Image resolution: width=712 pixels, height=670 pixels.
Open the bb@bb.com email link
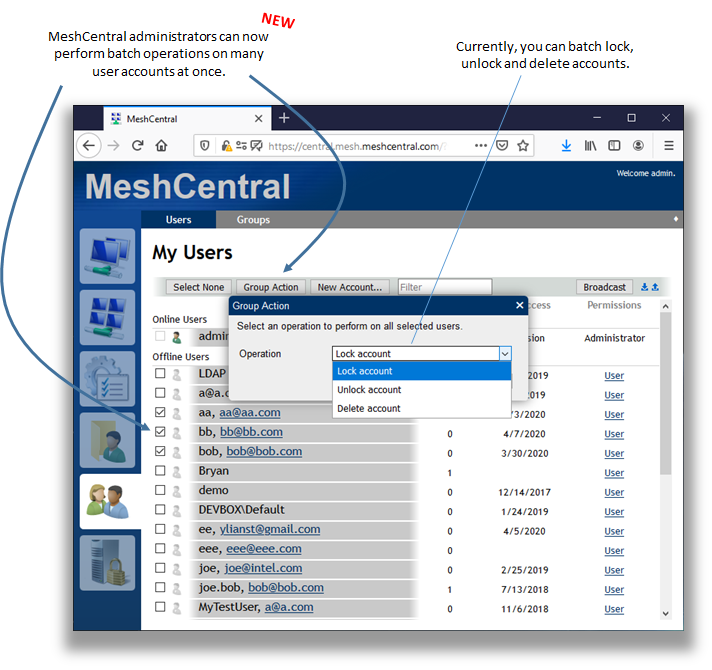(x=251, y=432)
